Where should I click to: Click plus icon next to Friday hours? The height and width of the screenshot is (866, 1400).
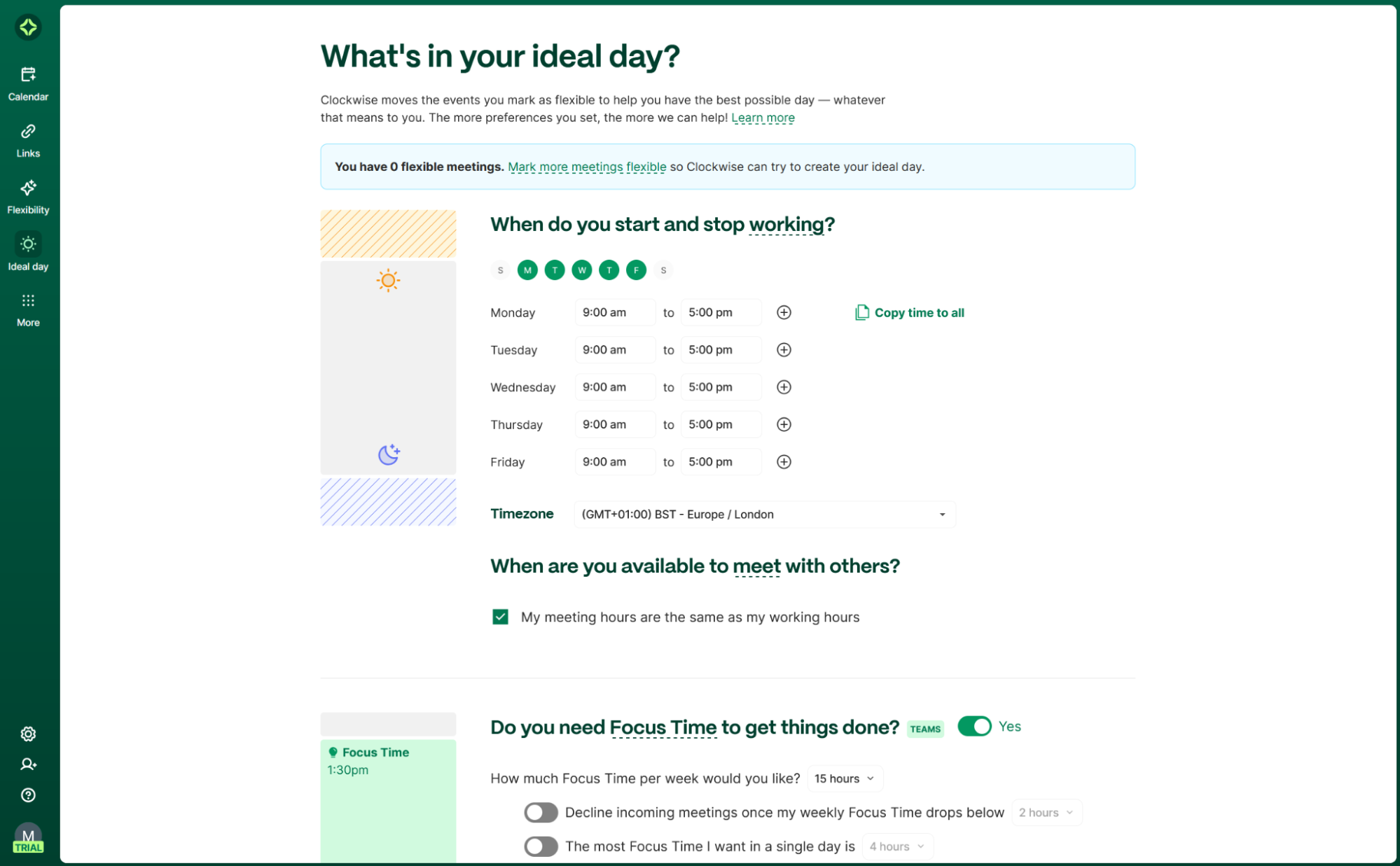pyautogui.click(x=784, y=462)
